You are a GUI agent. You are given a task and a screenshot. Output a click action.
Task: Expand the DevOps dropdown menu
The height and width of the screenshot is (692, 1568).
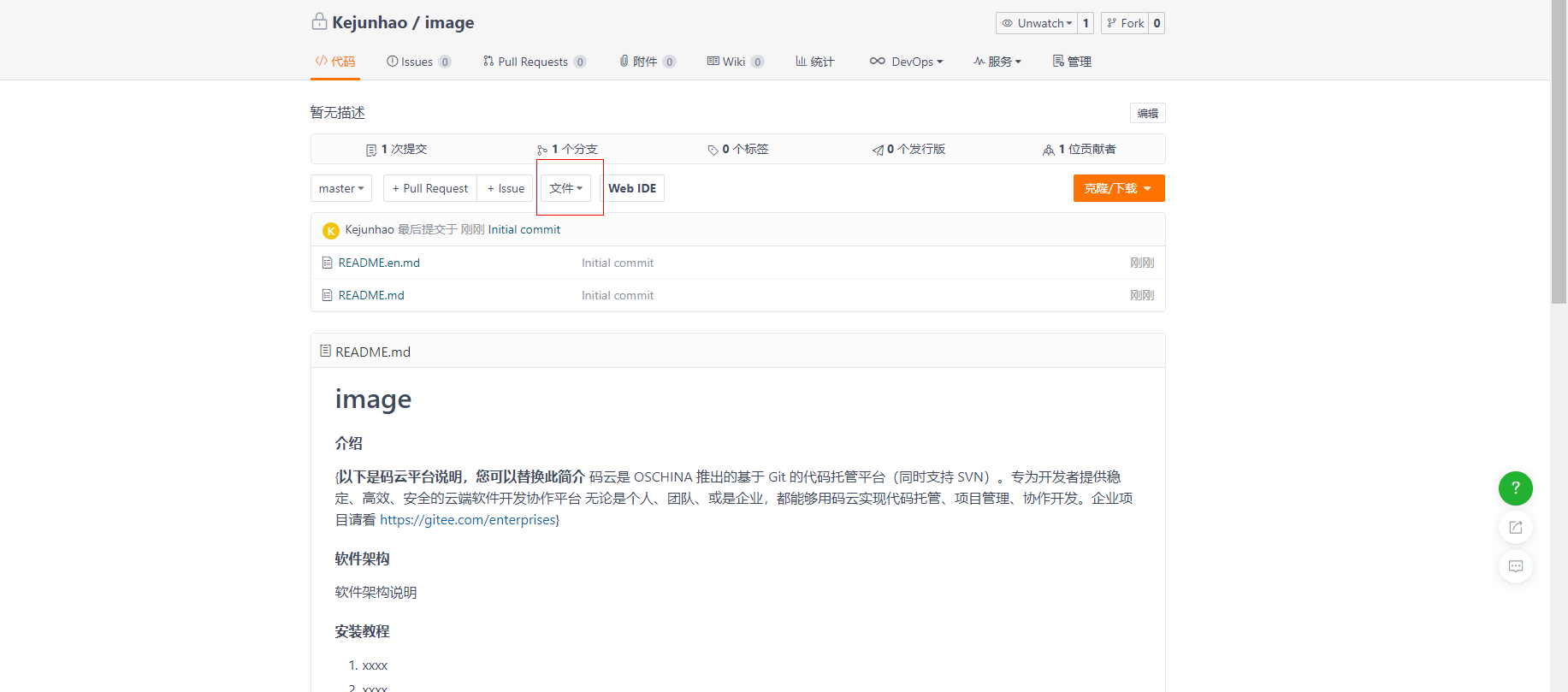pyautogui.click(x=906, y=62)
